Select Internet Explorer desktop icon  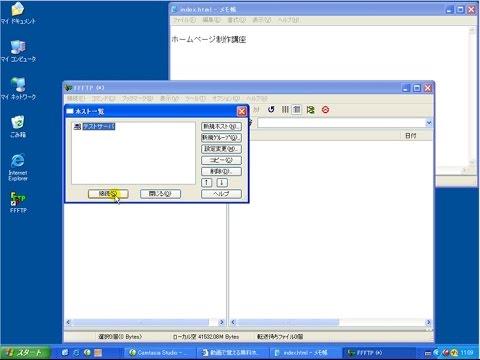point(18,167)
